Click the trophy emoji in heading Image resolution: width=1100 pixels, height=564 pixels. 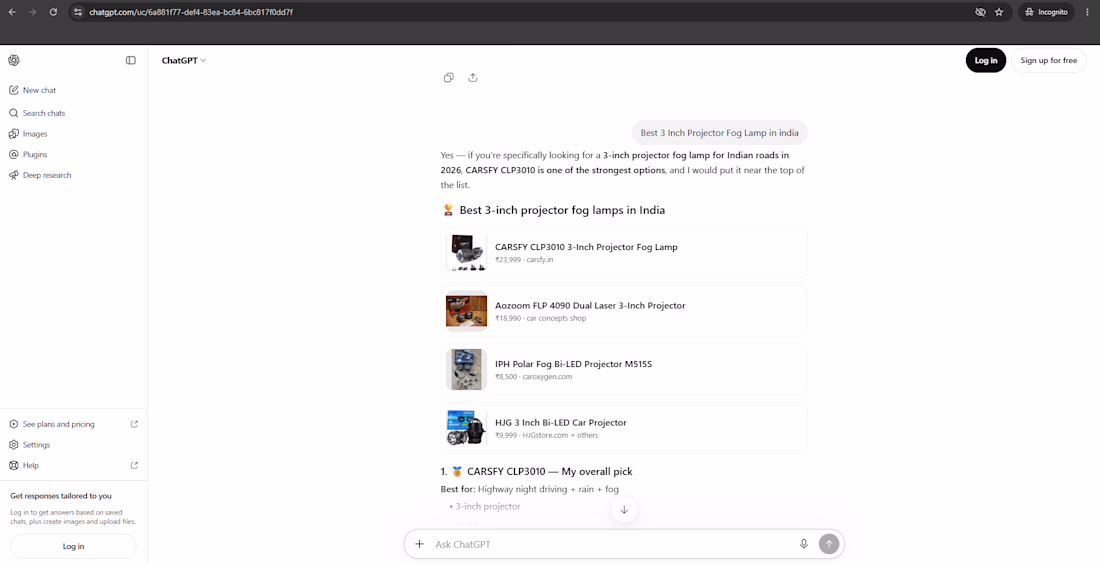coord(448,210)
